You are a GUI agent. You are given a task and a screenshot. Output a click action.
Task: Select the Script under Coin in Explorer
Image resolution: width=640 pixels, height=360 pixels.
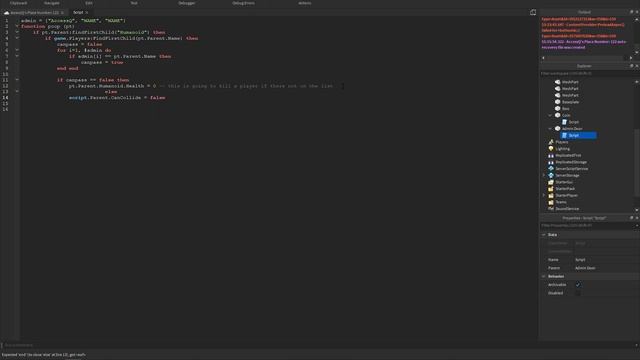click(573, 122)
